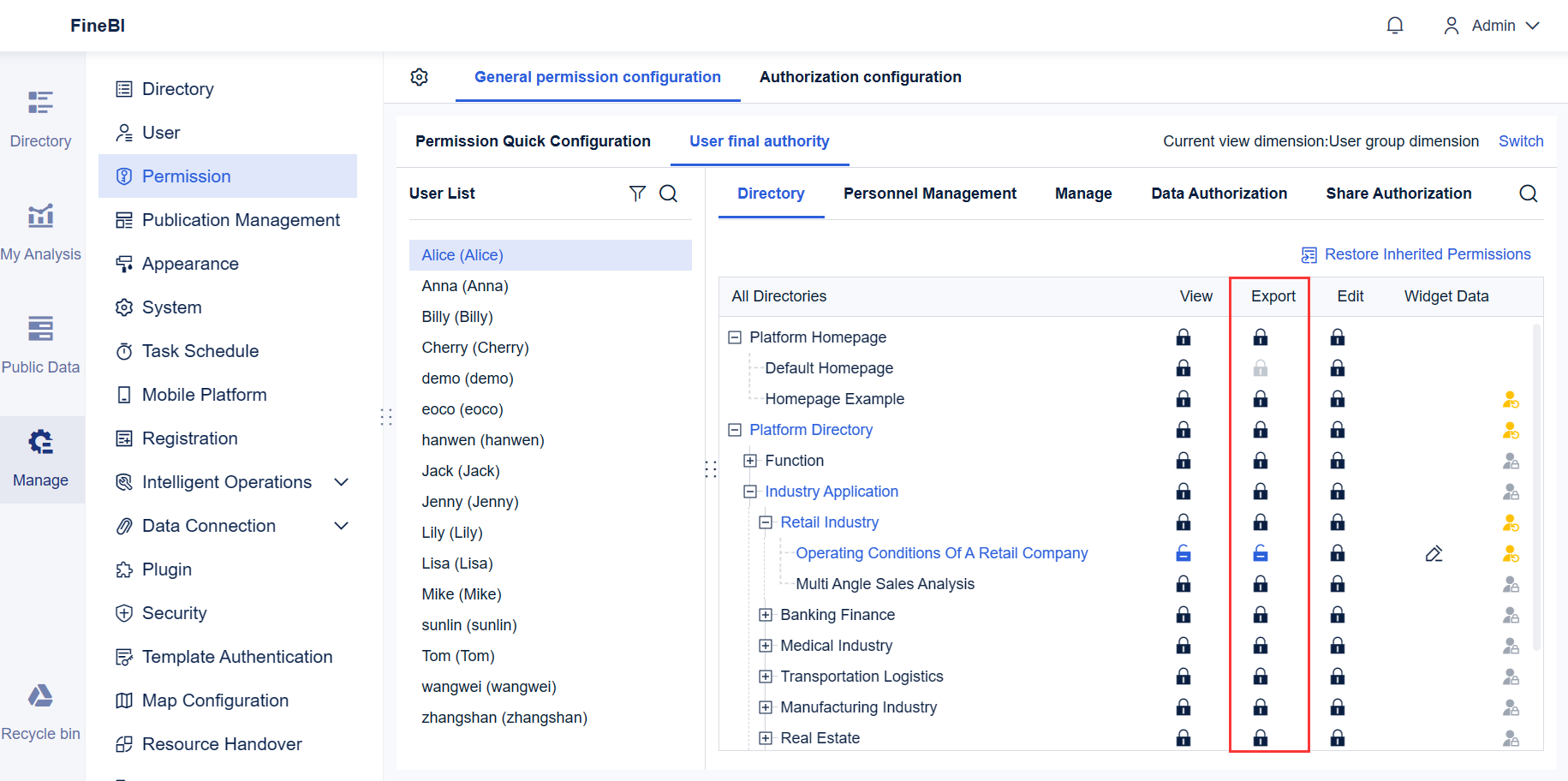The image size is (1568, 781).
Task: Open search in the directory permissions panel
Action: point(1528,194)
